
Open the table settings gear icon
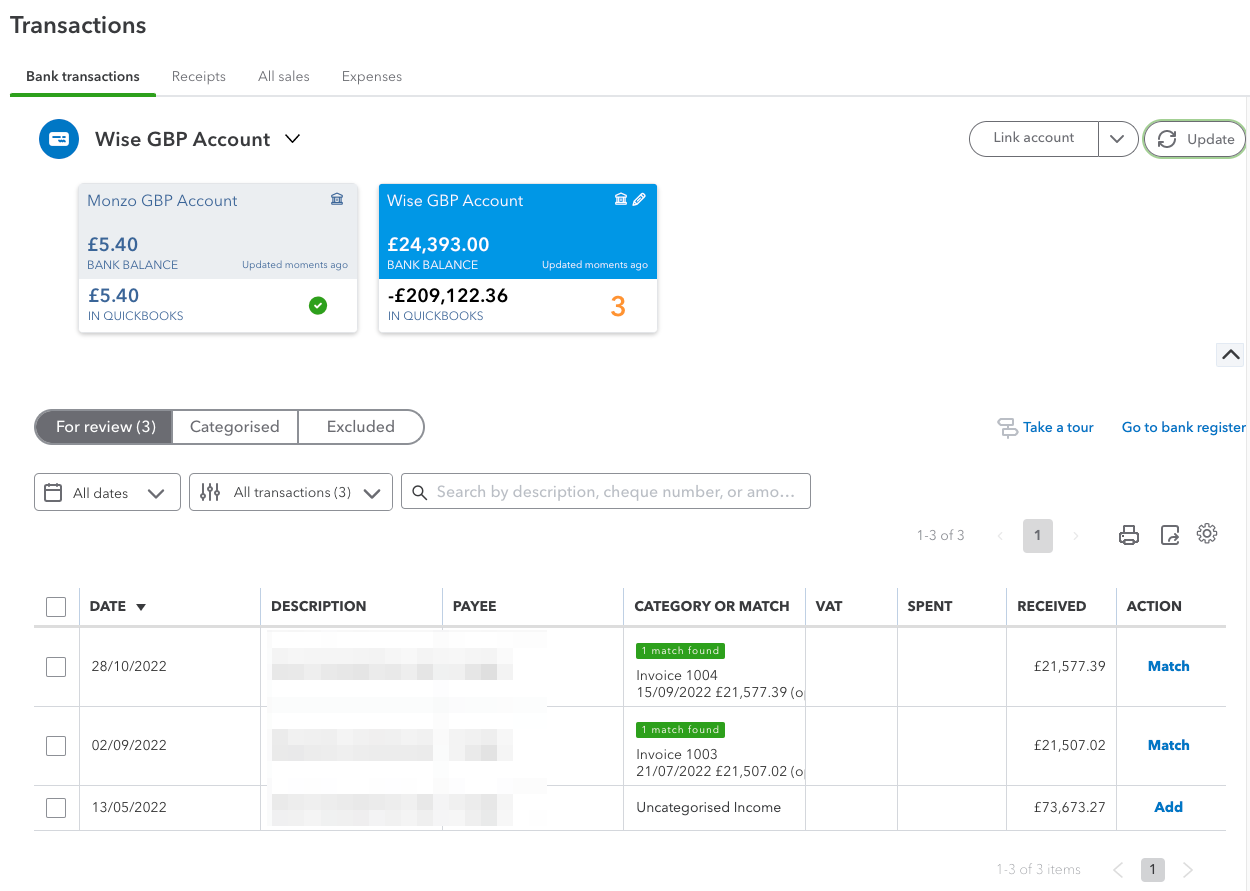[x=1207, y=534]
